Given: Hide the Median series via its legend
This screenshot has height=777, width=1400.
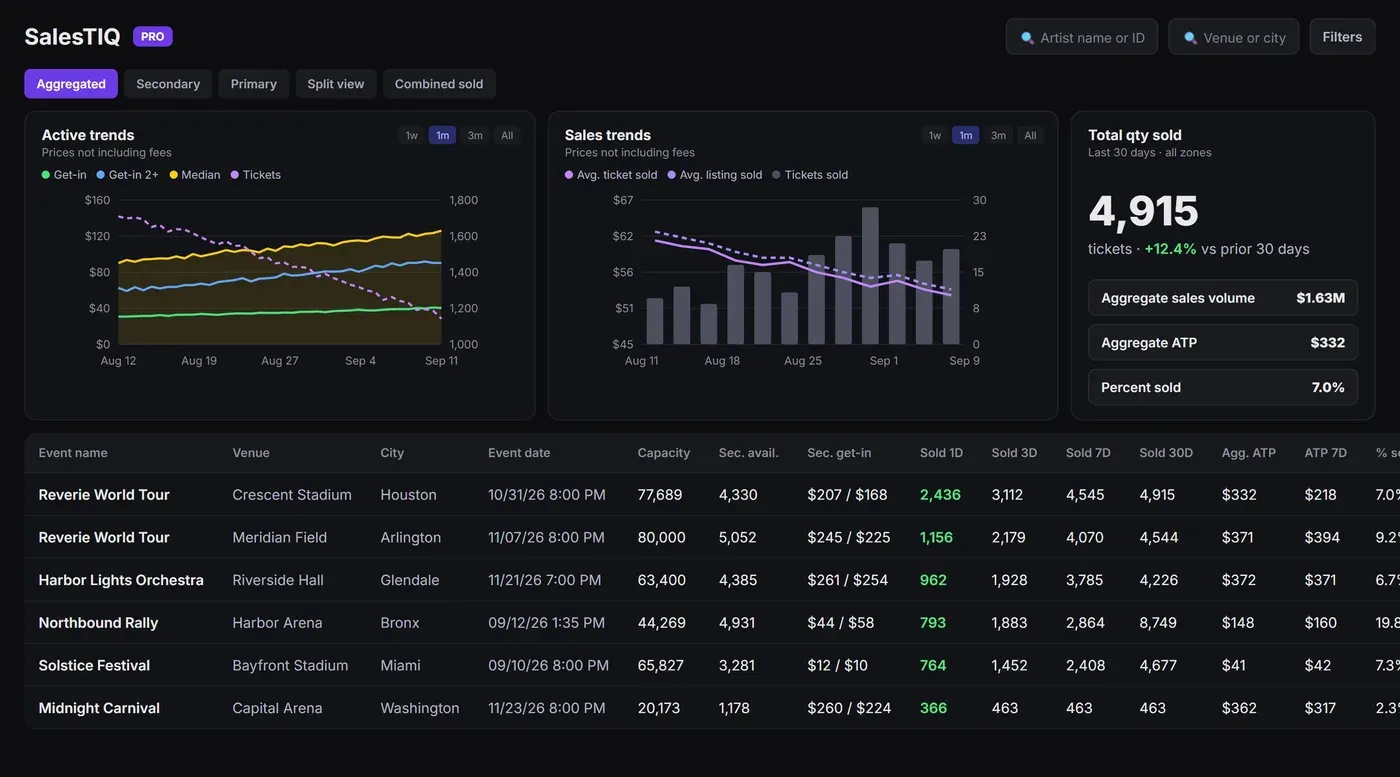Looking at the screenshot, I should [x=194, y=175].
